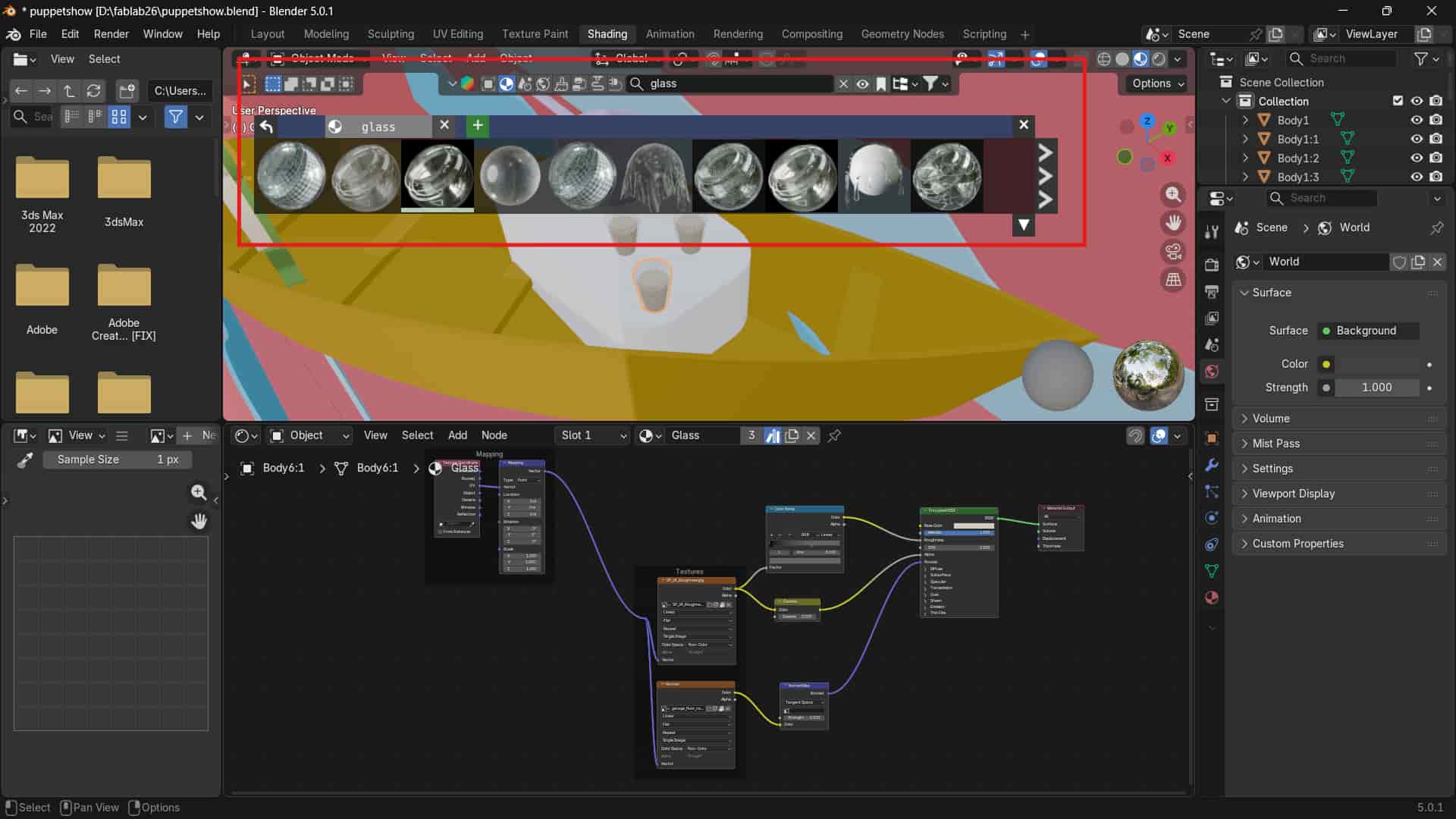Viewport: 1456px width, 819px height.
Task: Open the Output properties tab icon
Action: coord(1212,291)
